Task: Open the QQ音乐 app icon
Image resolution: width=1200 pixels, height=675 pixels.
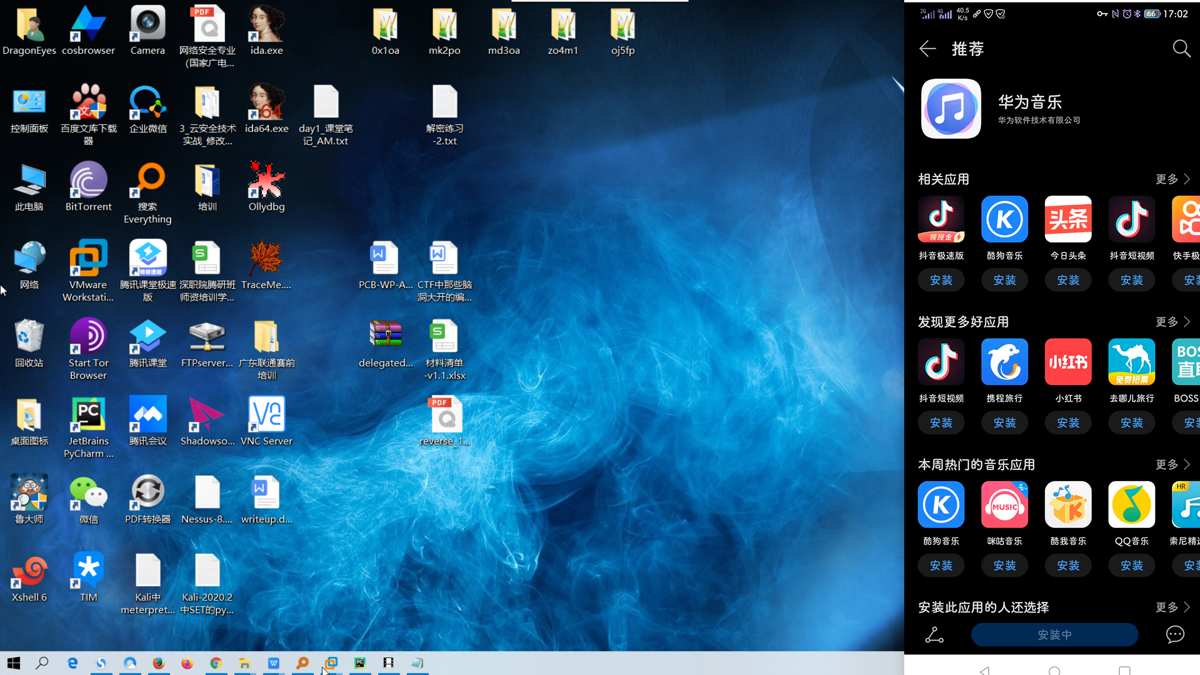Action: 1132,505
